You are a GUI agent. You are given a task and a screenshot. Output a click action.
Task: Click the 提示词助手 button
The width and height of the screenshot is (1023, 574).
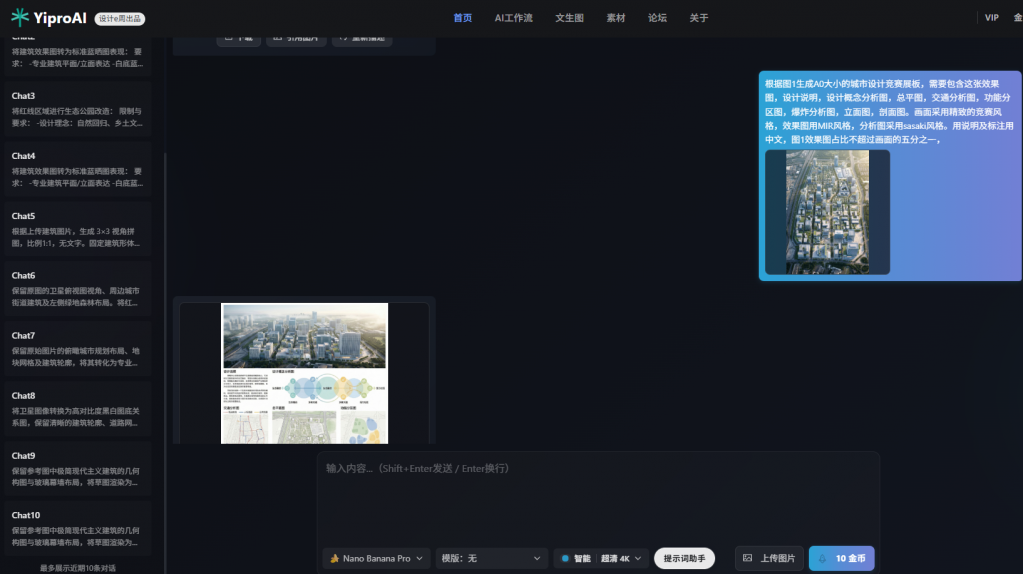coord(684,558)
